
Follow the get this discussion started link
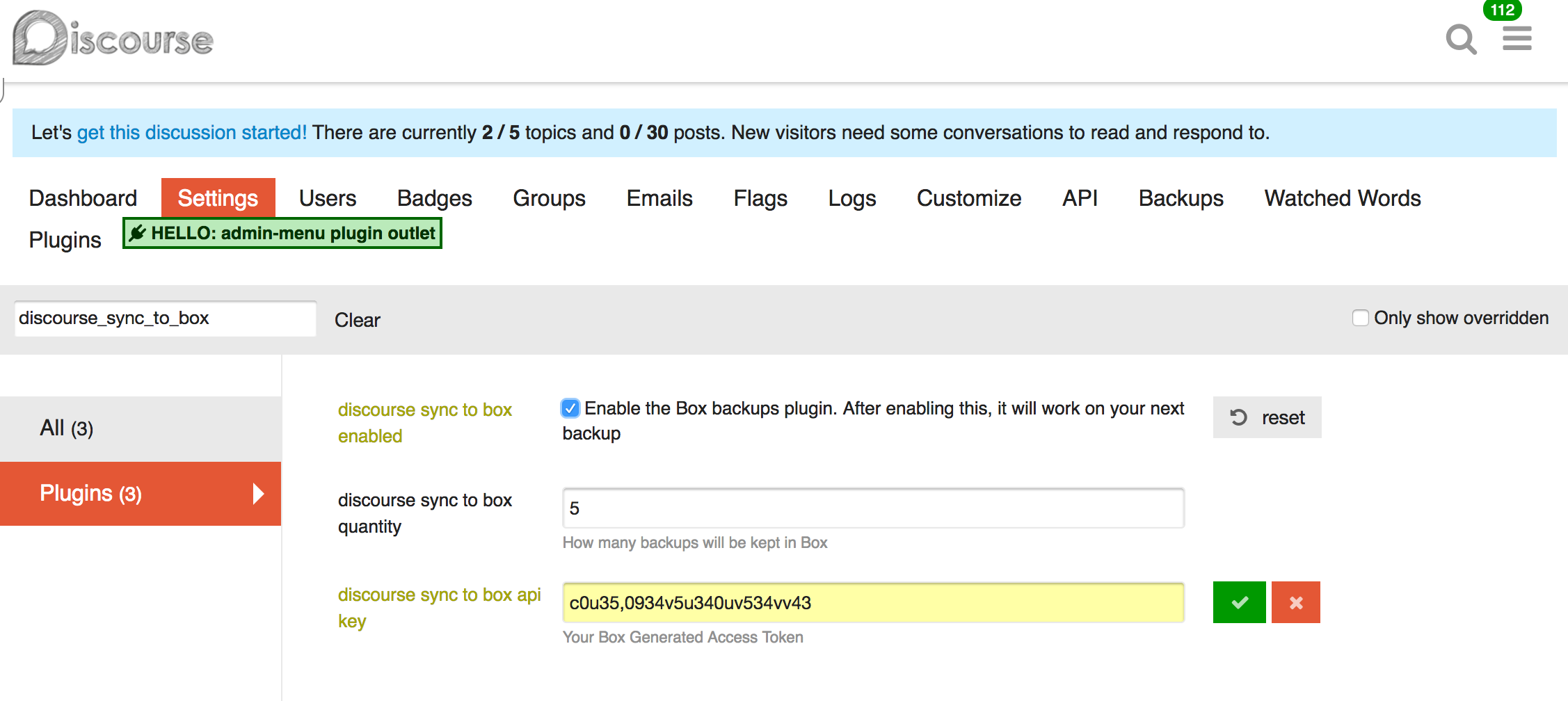(191, 132)
